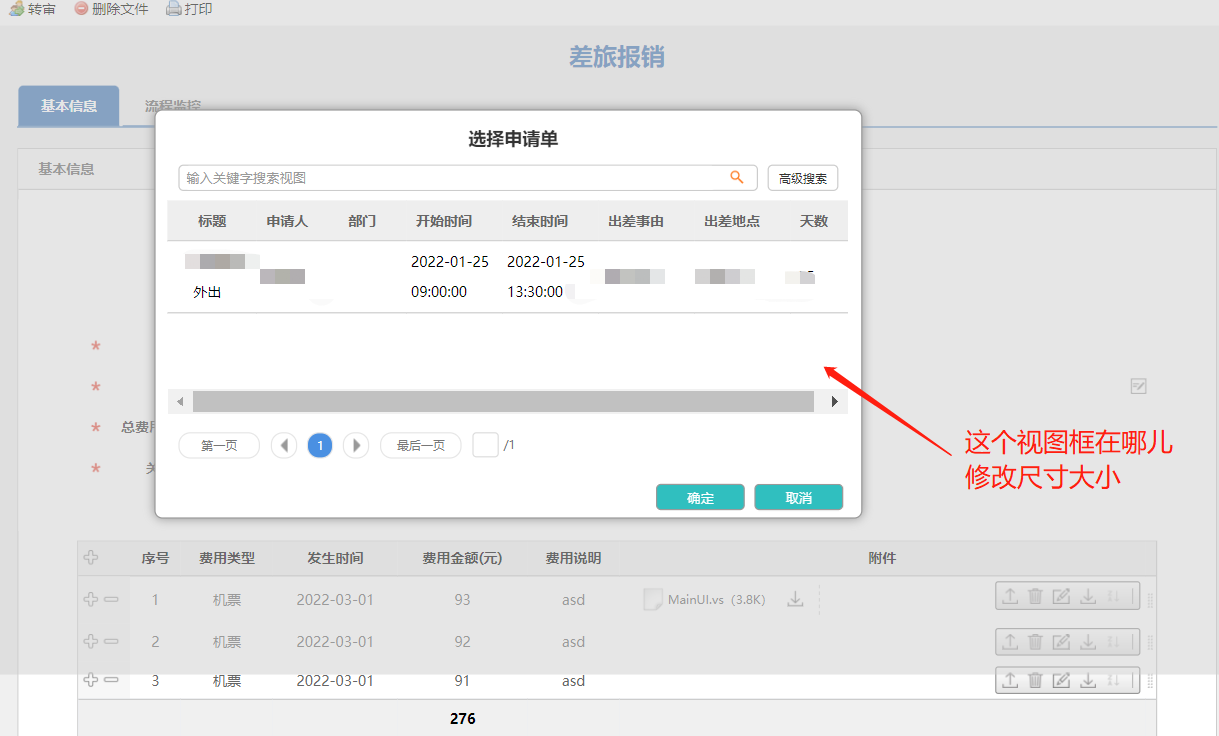Image resolution: width=1219 pixels, height=736 pixels.
Task: Click the red delete file icon
Action: click(81, 9)
